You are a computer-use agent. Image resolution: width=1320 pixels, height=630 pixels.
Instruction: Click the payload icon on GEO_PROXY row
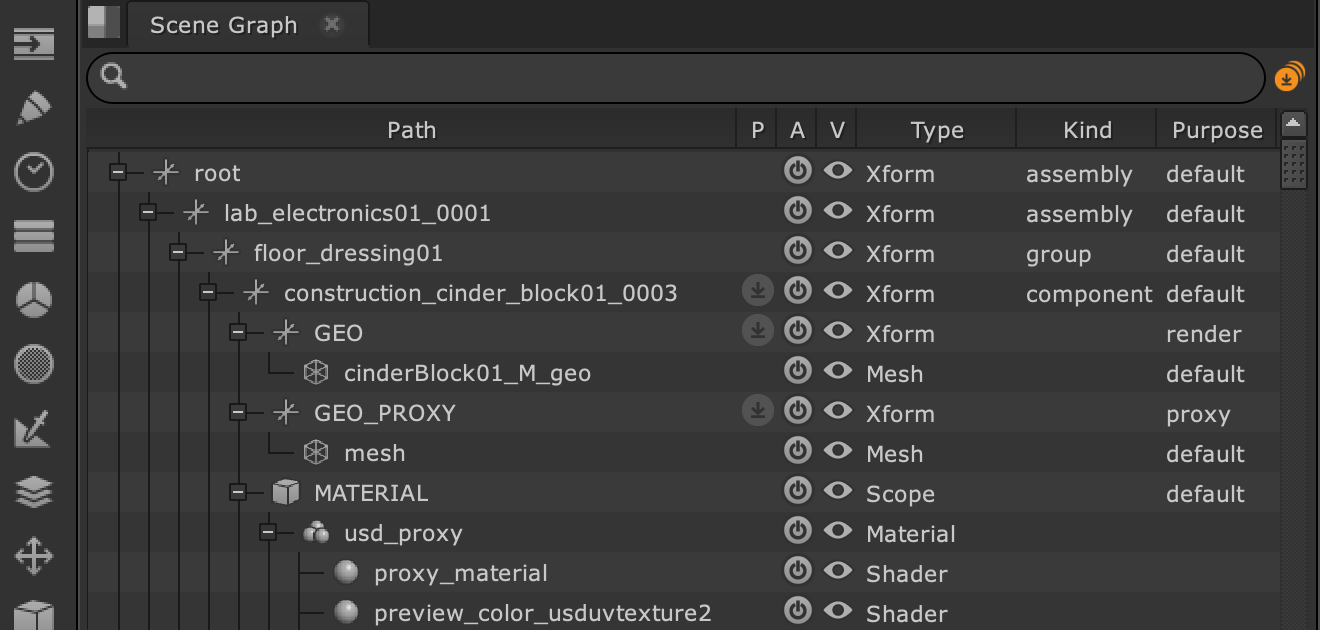coord(758,411)
